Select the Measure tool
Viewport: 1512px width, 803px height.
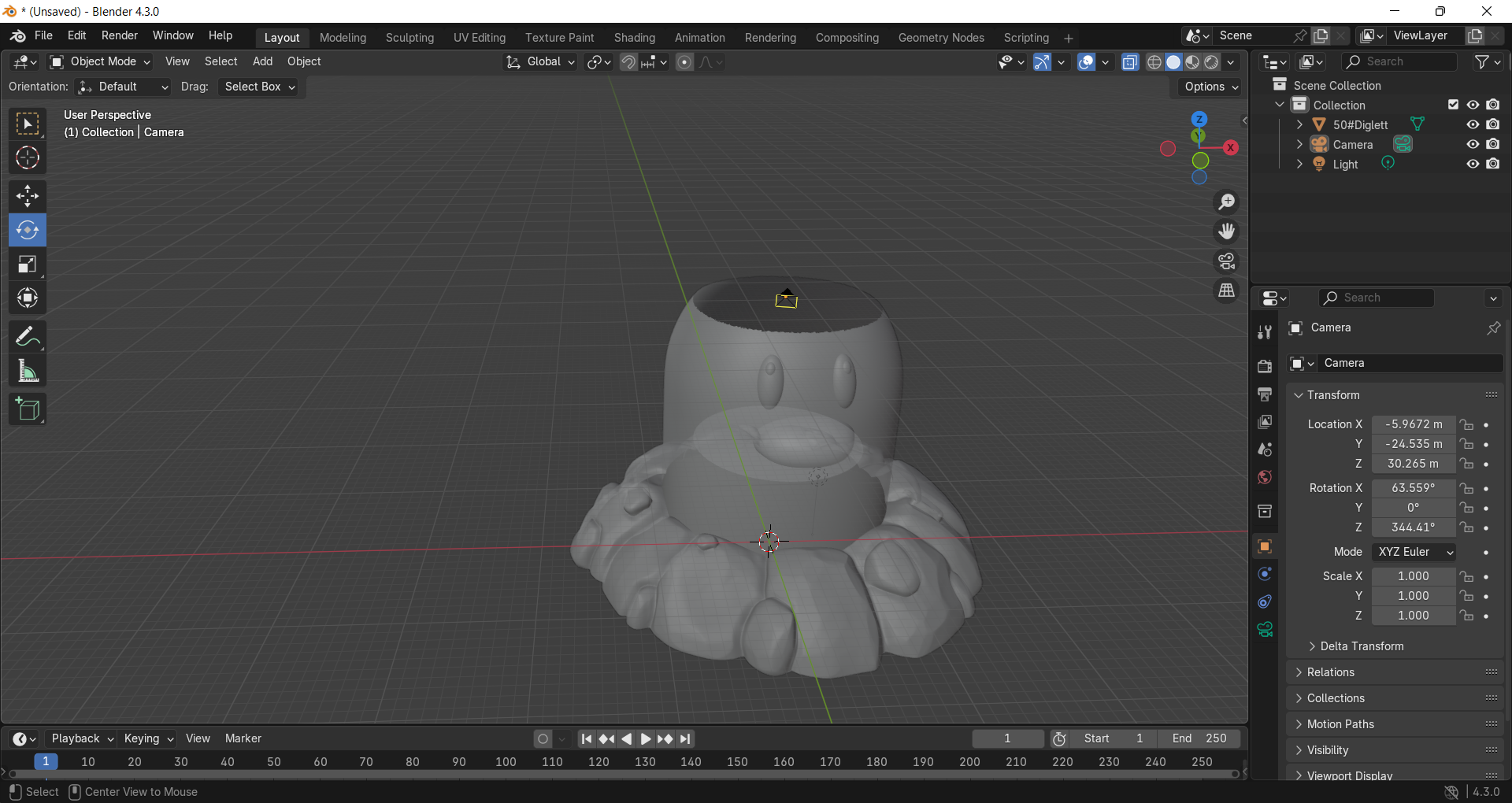[28, 371]
